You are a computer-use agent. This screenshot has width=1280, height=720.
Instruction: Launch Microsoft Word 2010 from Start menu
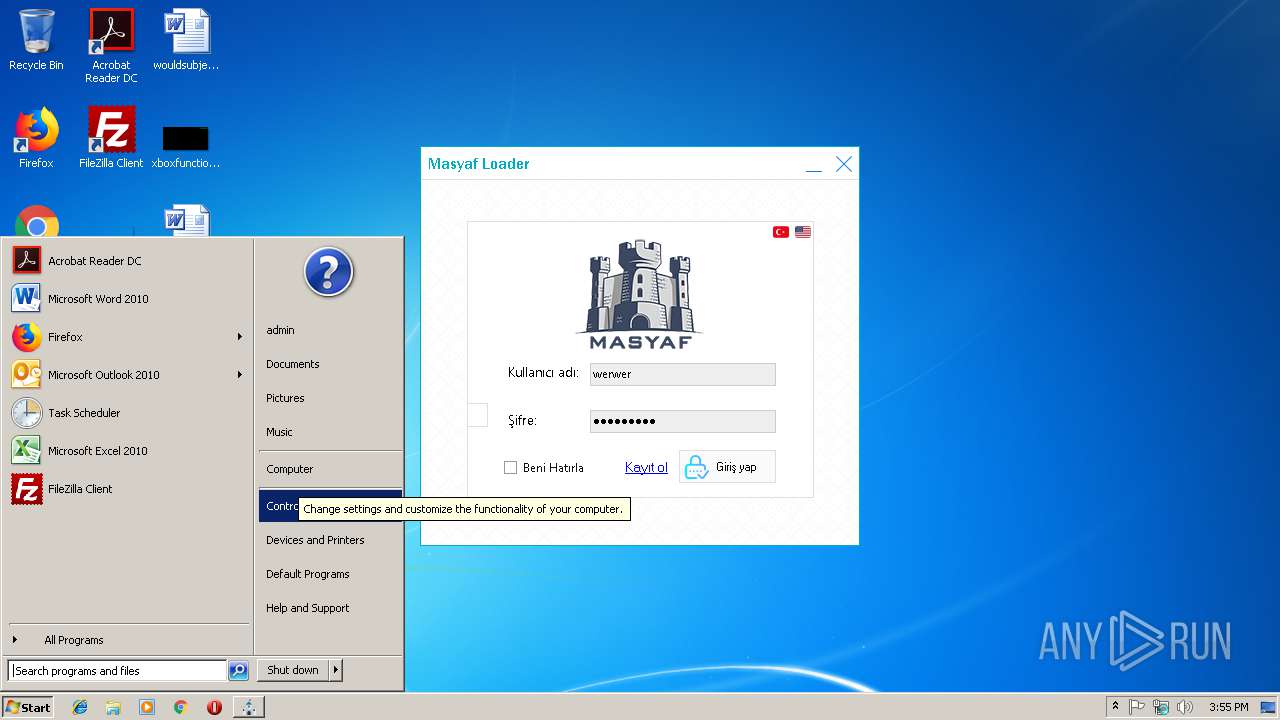pos(127,299)
